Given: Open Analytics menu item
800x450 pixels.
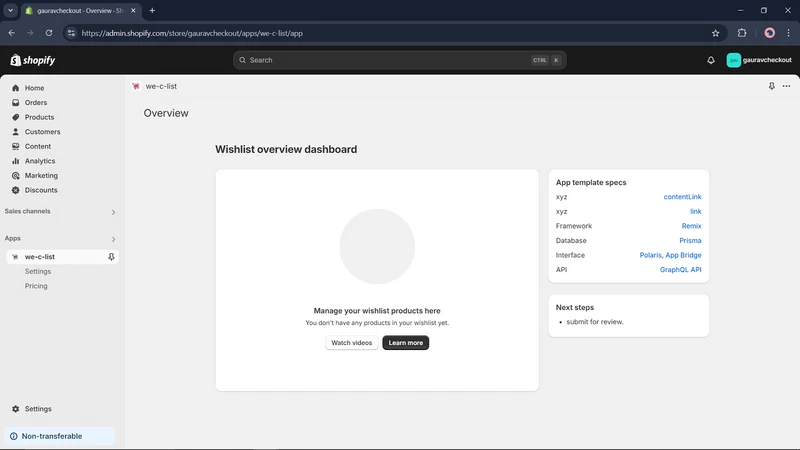Looking at the screenshot, I should tap(40, 161).
